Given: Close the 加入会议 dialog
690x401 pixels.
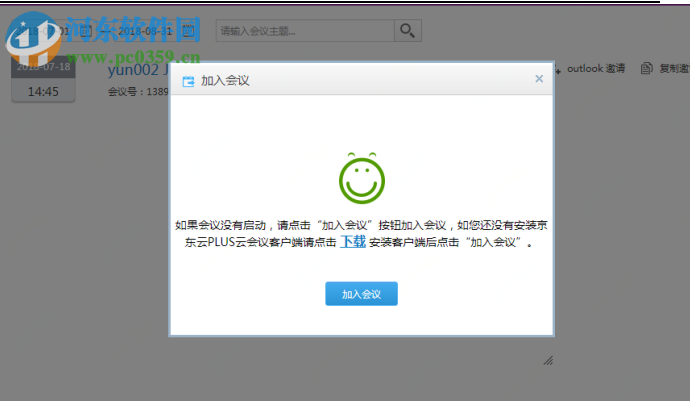Looking at the screenshot, I should (x=539, y=79).
